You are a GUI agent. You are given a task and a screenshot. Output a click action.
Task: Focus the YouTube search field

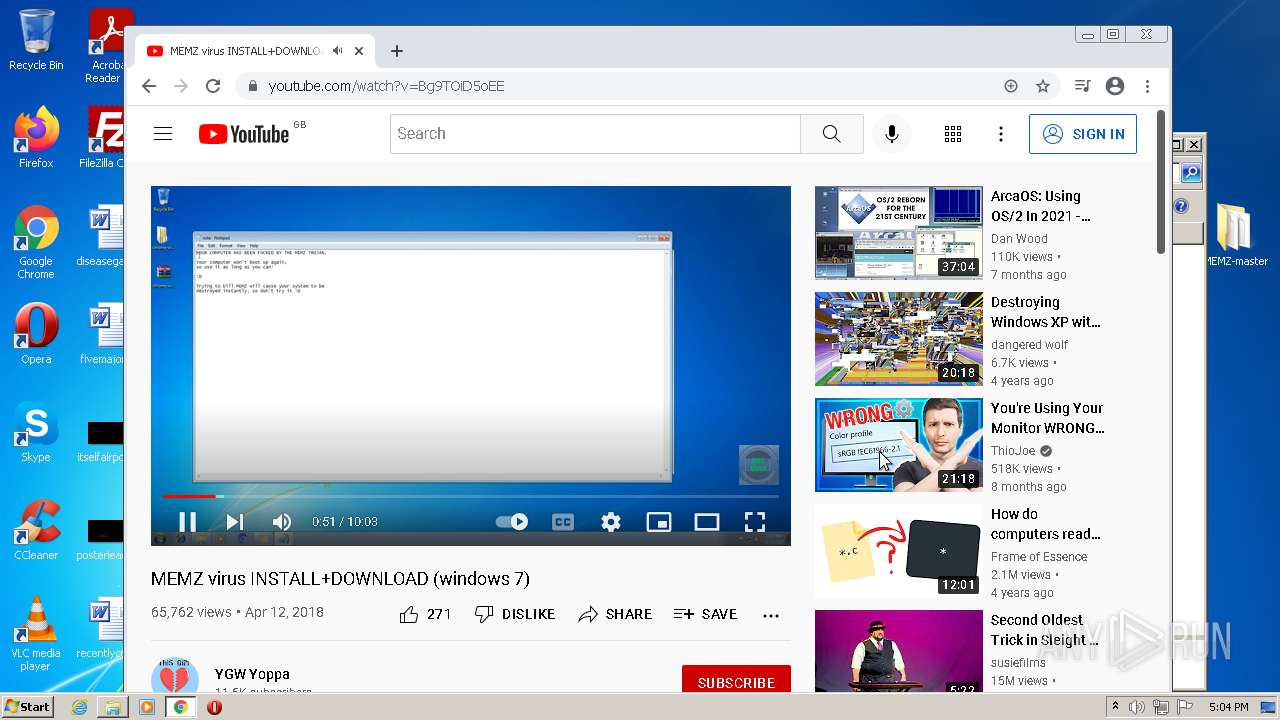point(595,134)
